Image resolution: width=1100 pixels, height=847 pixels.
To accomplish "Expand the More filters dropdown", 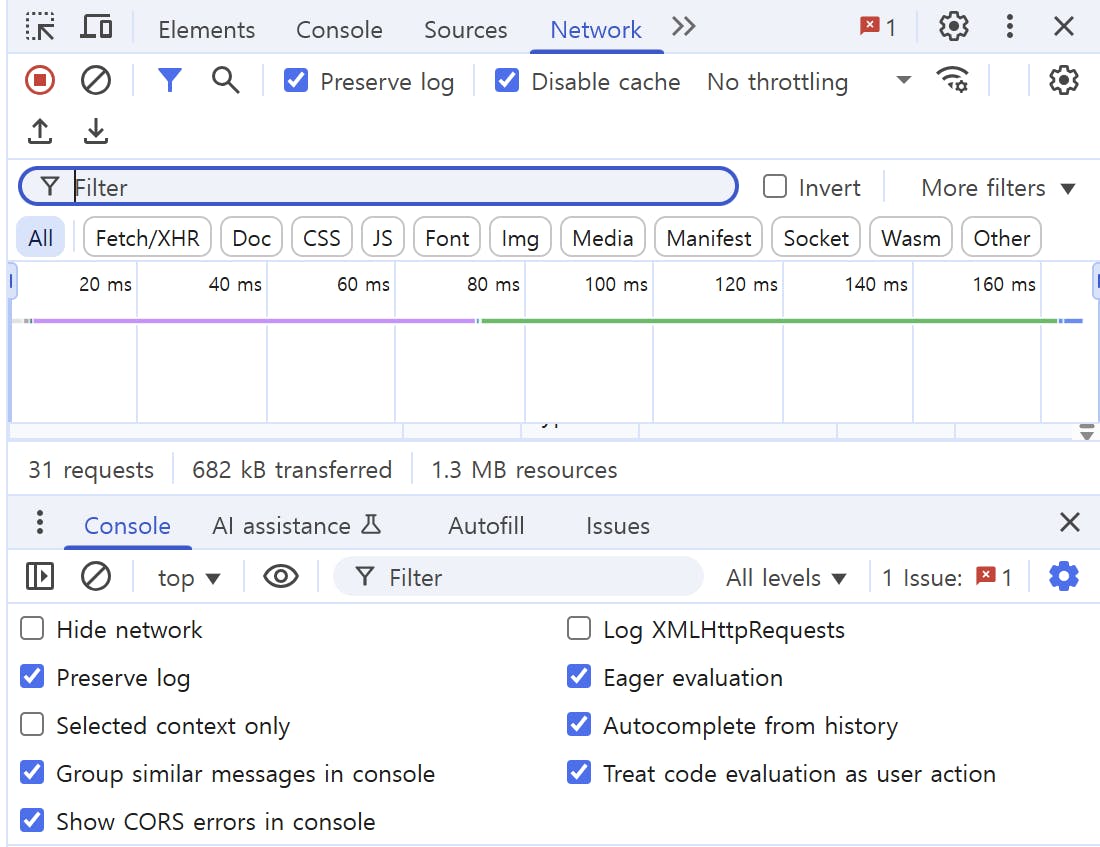I will [x=997, y=188].
